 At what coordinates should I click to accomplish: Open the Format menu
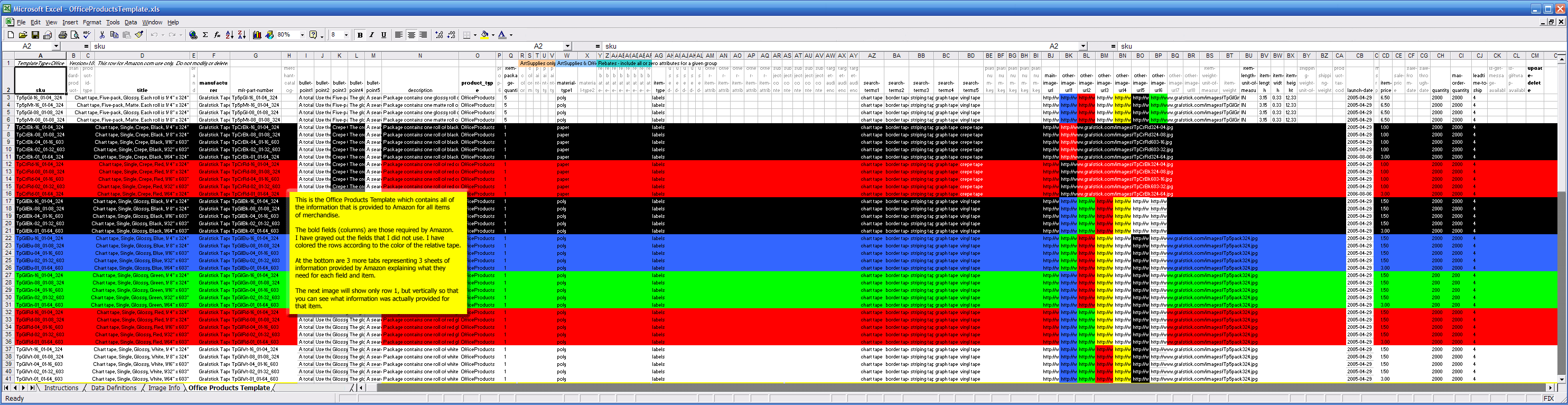tap(92, 23)
